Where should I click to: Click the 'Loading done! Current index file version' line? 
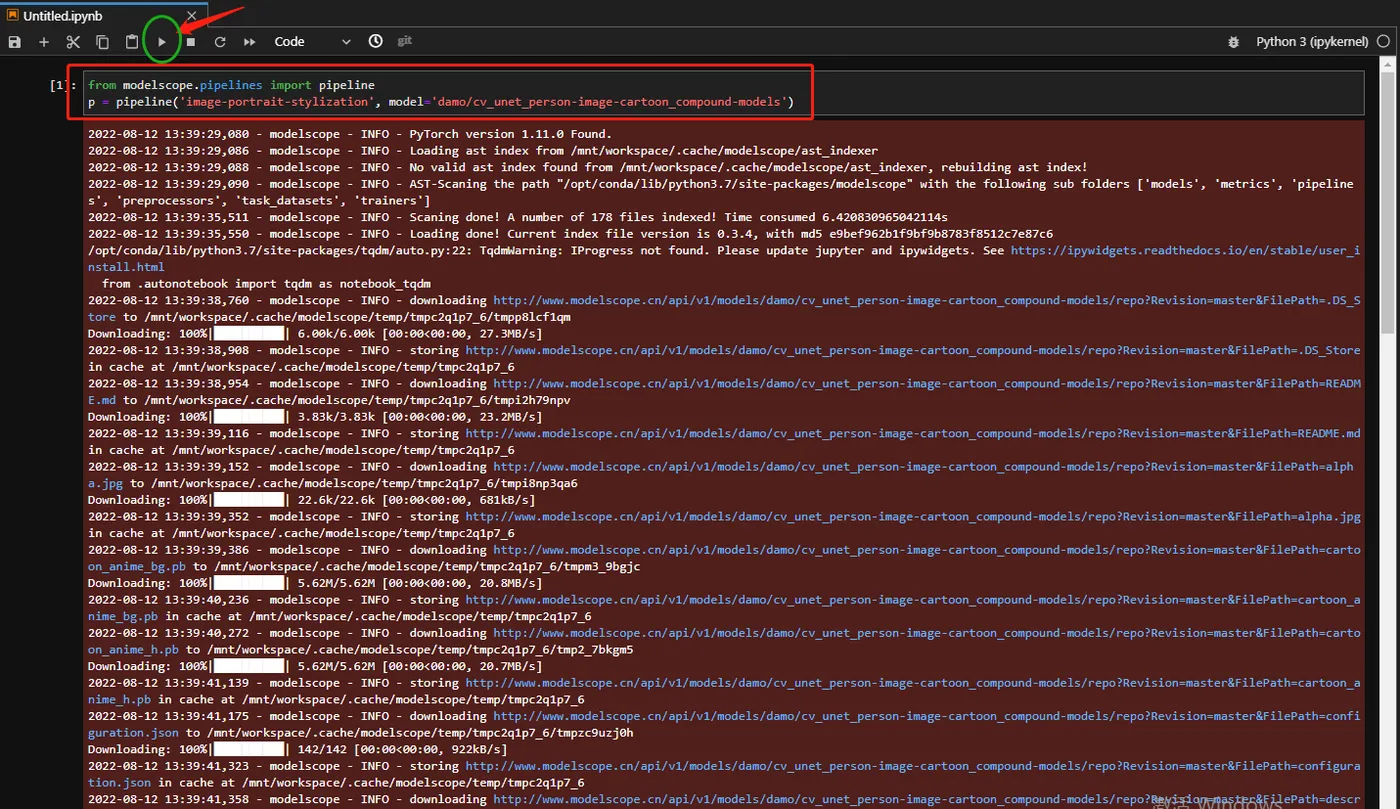tap(570, 233)
